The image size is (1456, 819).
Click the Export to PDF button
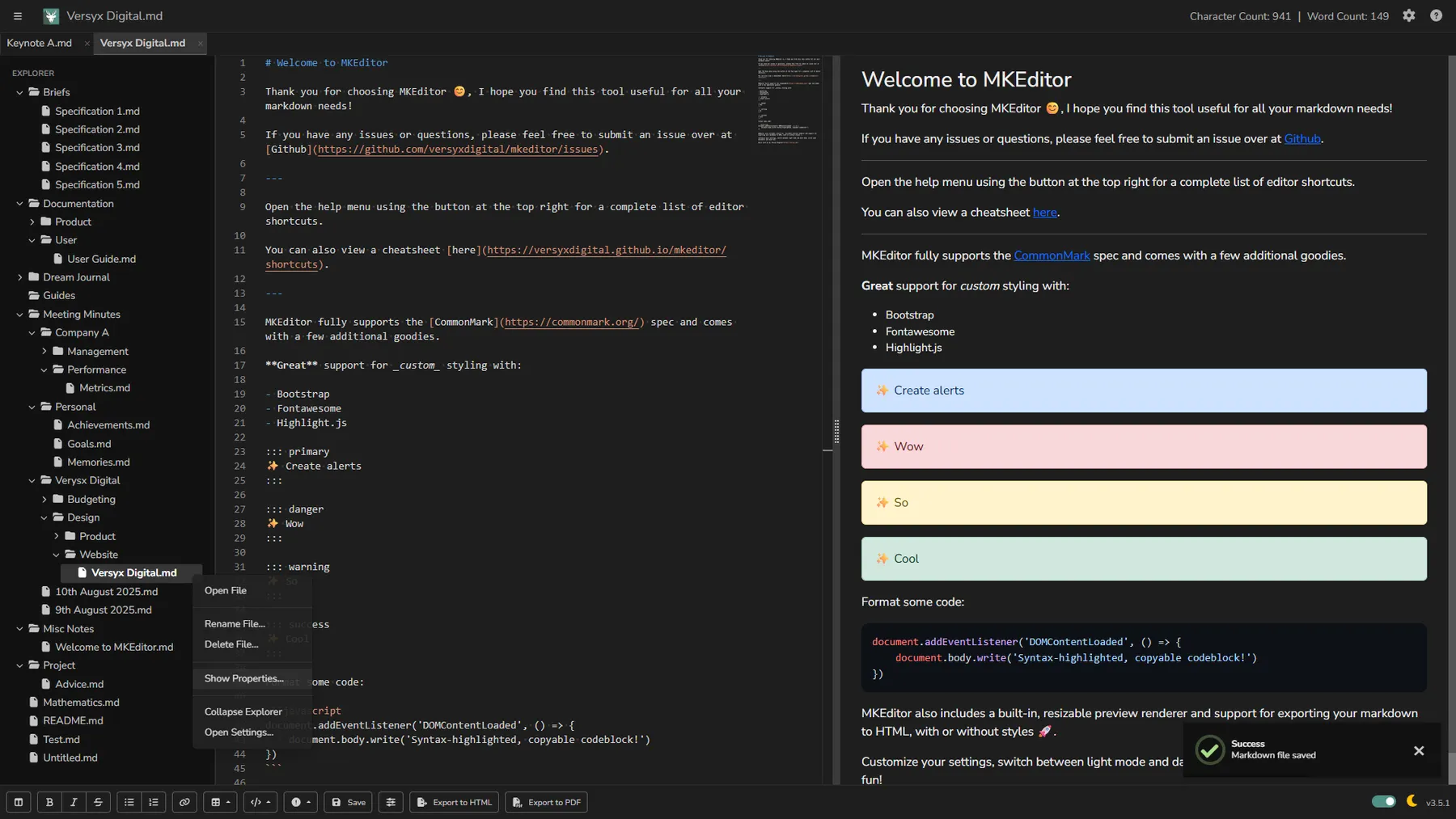[x=546, y=802]
